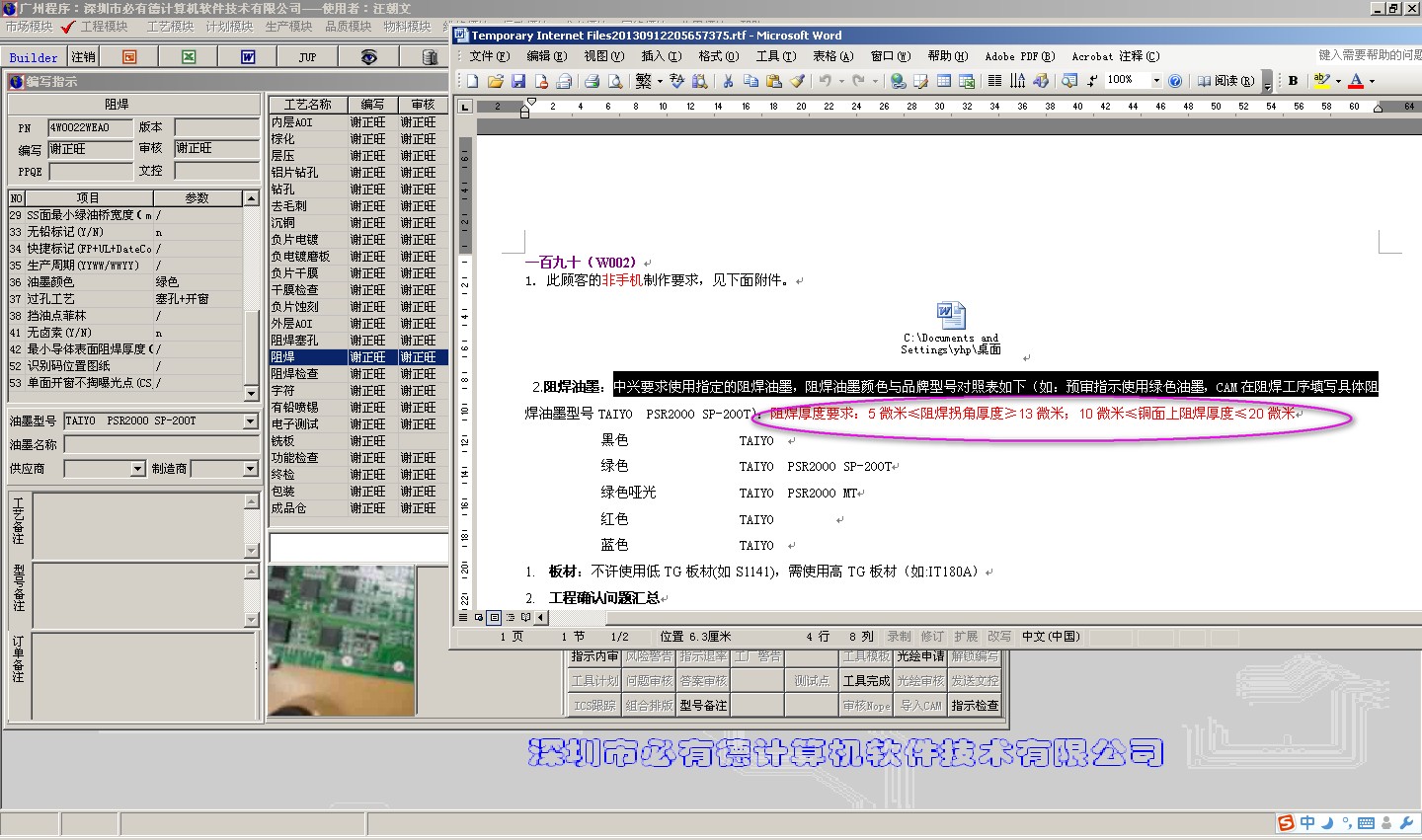The height and width of the screenshot is (840, 1422).
Task: Toggle Sogou input Chinese mode indicator
Action: pos(1307,823)
